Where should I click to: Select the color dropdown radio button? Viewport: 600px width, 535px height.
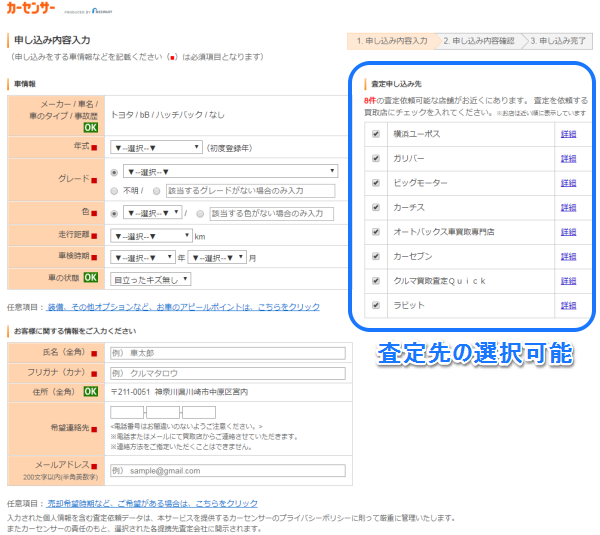tap(114, 214)
